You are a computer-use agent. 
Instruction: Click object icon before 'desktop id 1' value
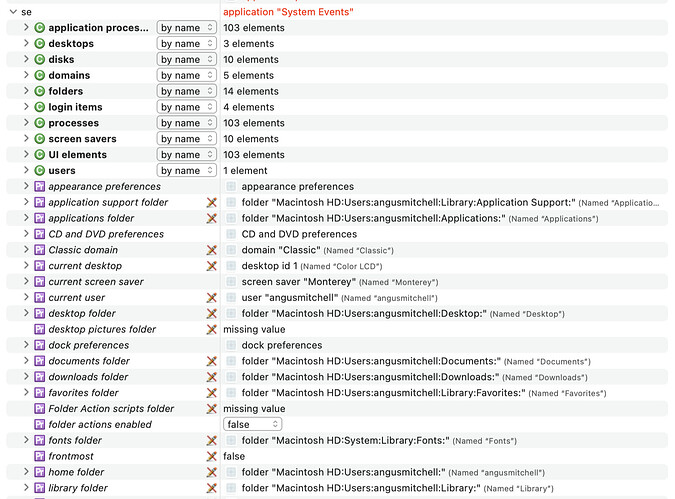point(231,266)
